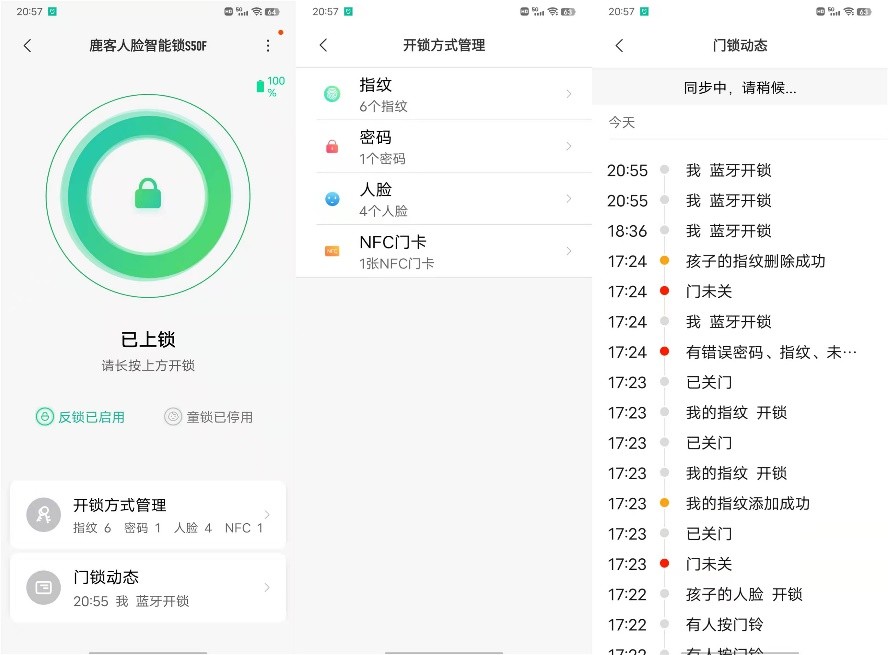Tap the orange NFC card icon
Viewport: 888px width, 655px height.
(332, 251)
